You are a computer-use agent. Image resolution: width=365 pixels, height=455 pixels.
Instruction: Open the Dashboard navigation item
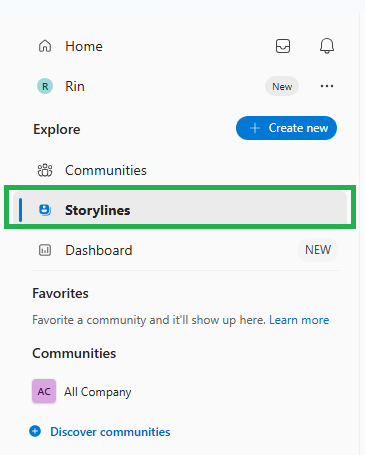pos(99,250)
